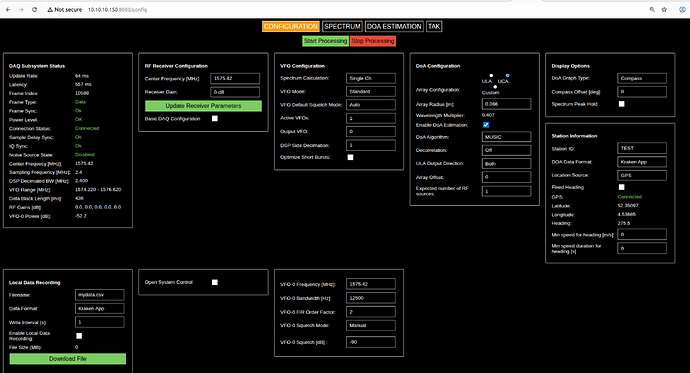This screenshot has height=373, width=690.
Task: Go back with the browser back arrow
Action: 8,9
